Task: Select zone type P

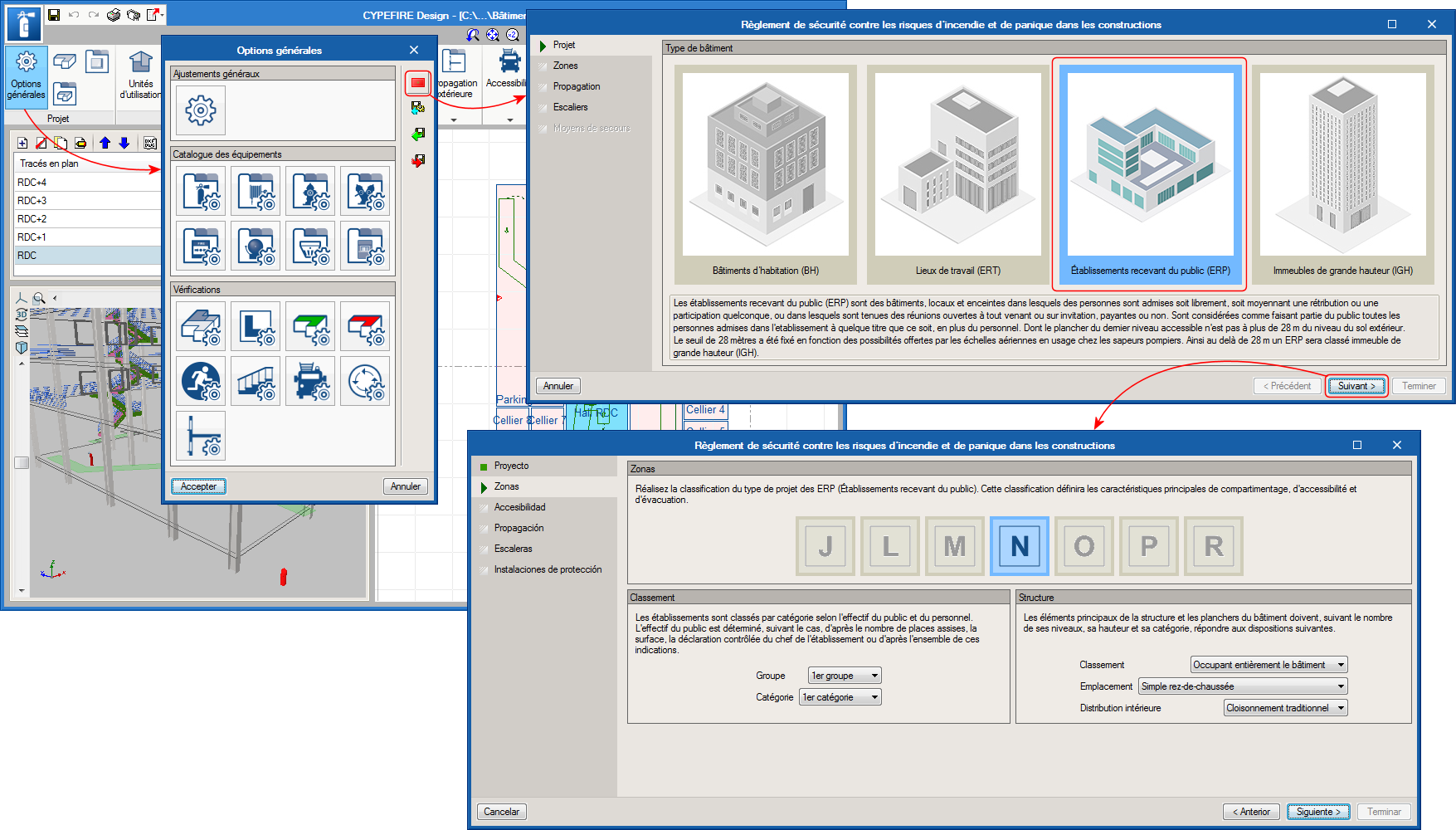Action: point(1149,546)
